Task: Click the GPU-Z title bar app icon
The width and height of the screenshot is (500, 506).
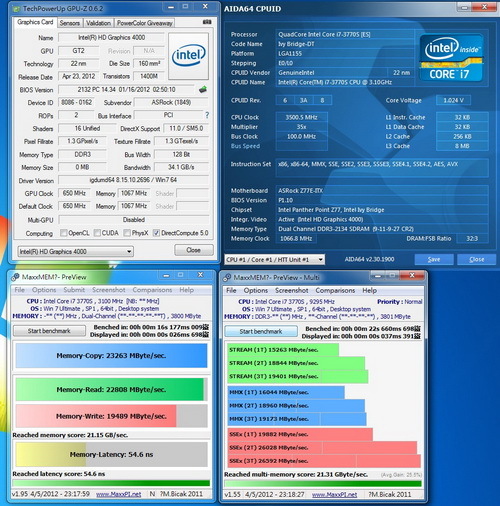Action: 16,9
